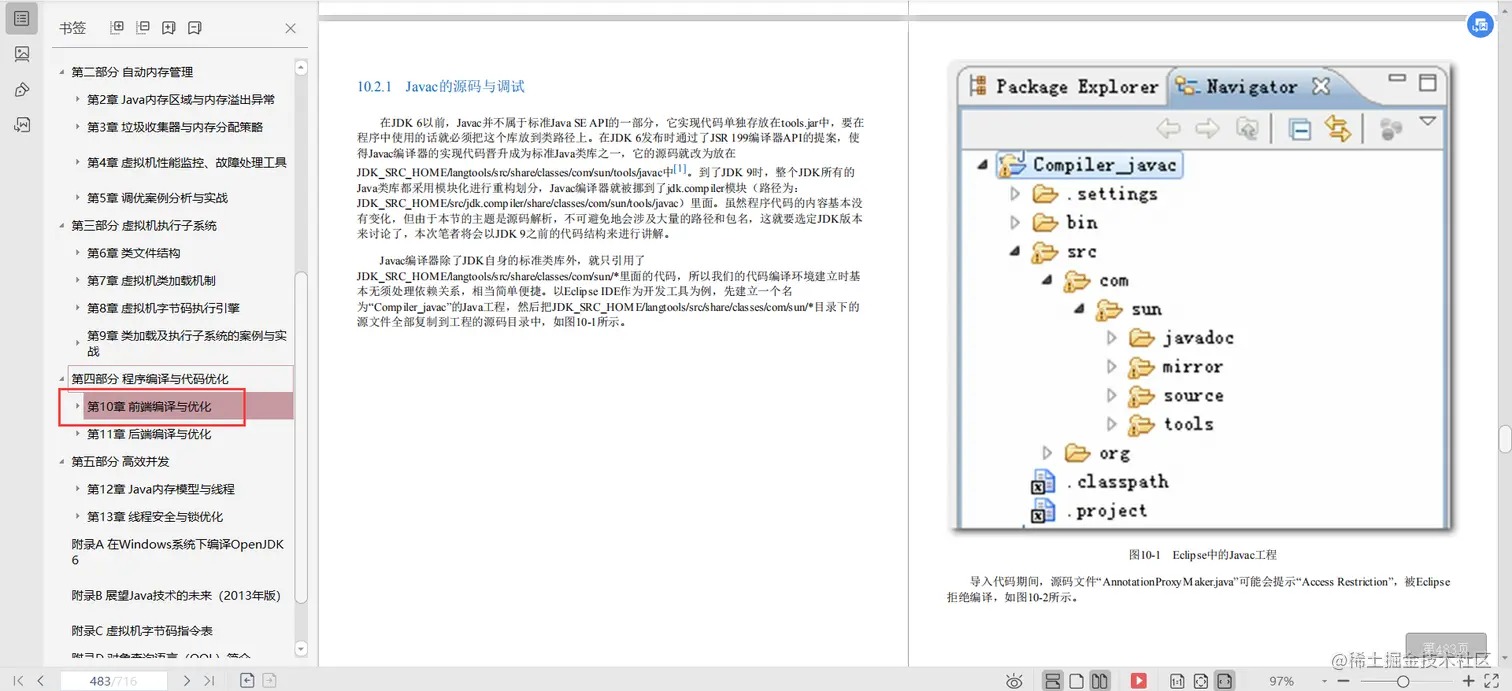Image resolution: width=1512 pixels, height=691 pixels.
Task: Expand the 第4章 虚拟机性能监控 chapter arrow
Action: [78, 162]
